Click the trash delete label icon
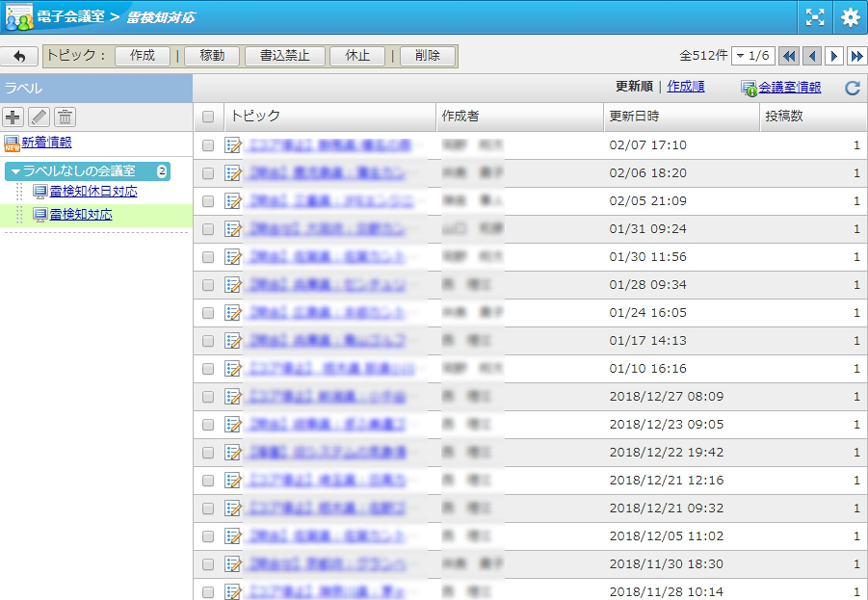The width and height of the screenshot is (868, 600). point(65,117)
